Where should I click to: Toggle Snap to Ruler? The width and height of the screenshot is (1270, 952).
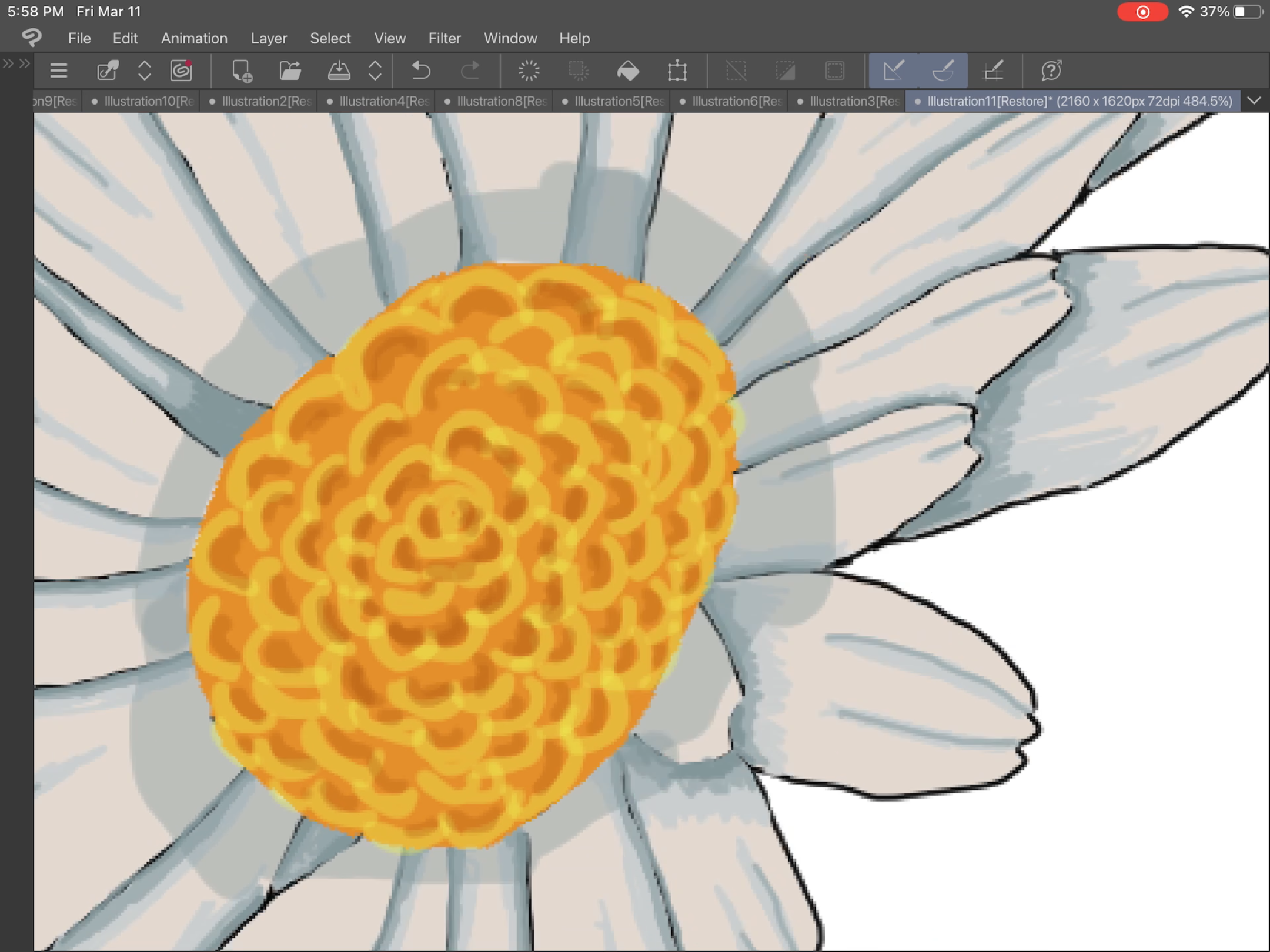click(893, 71)
